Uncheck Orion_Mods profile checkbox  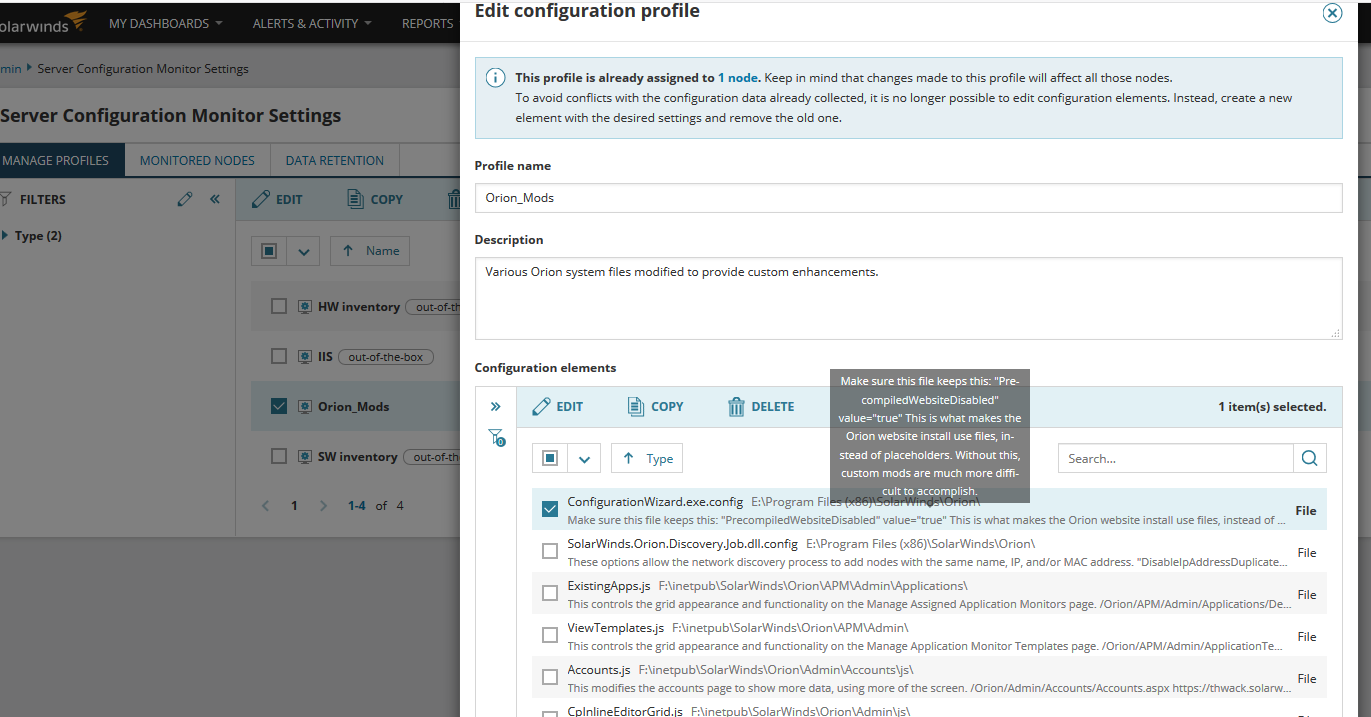pyautogui.click(x=279, y=406)
